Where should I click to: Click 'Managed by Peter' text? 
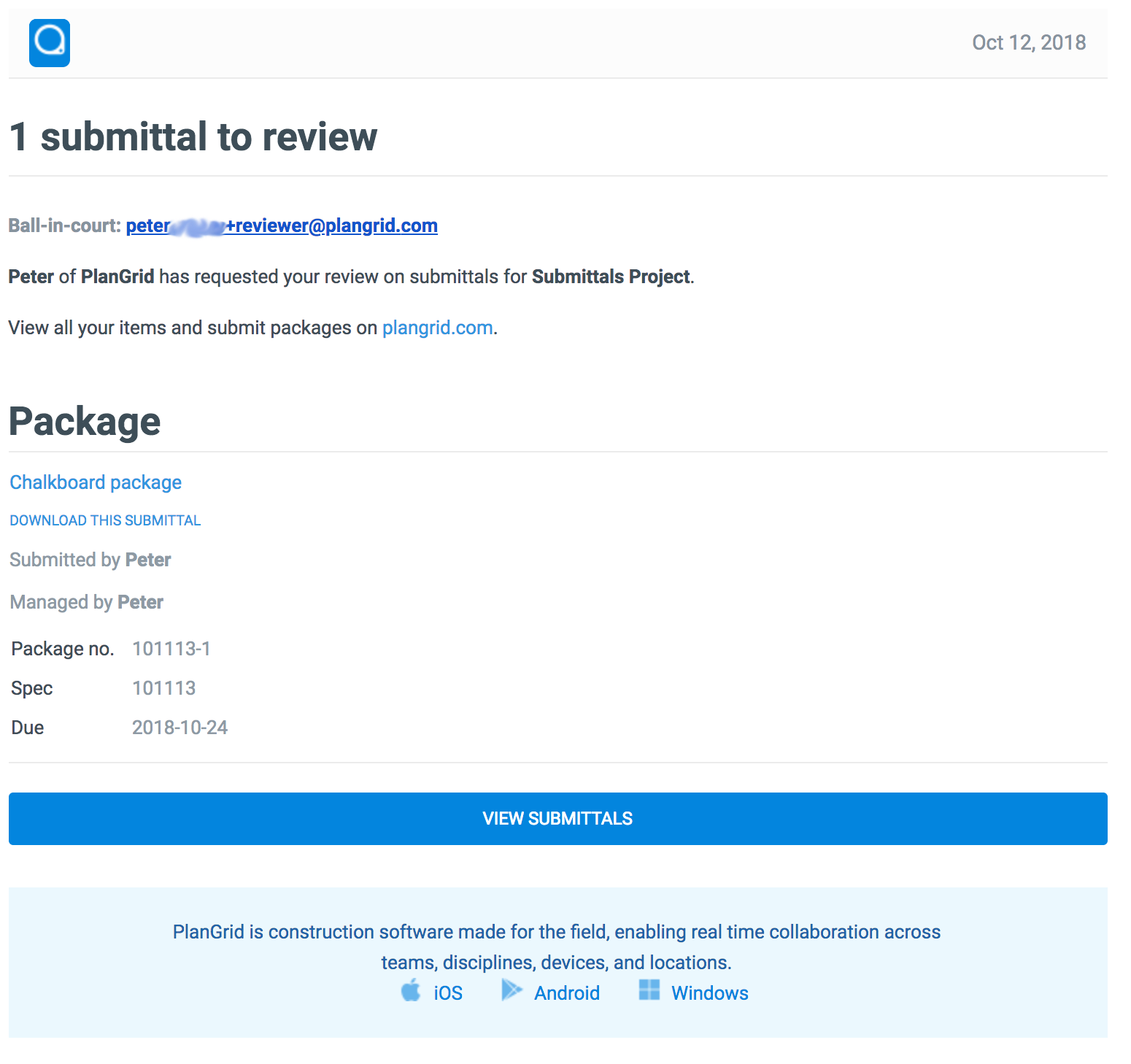click(x=87, y=602)
